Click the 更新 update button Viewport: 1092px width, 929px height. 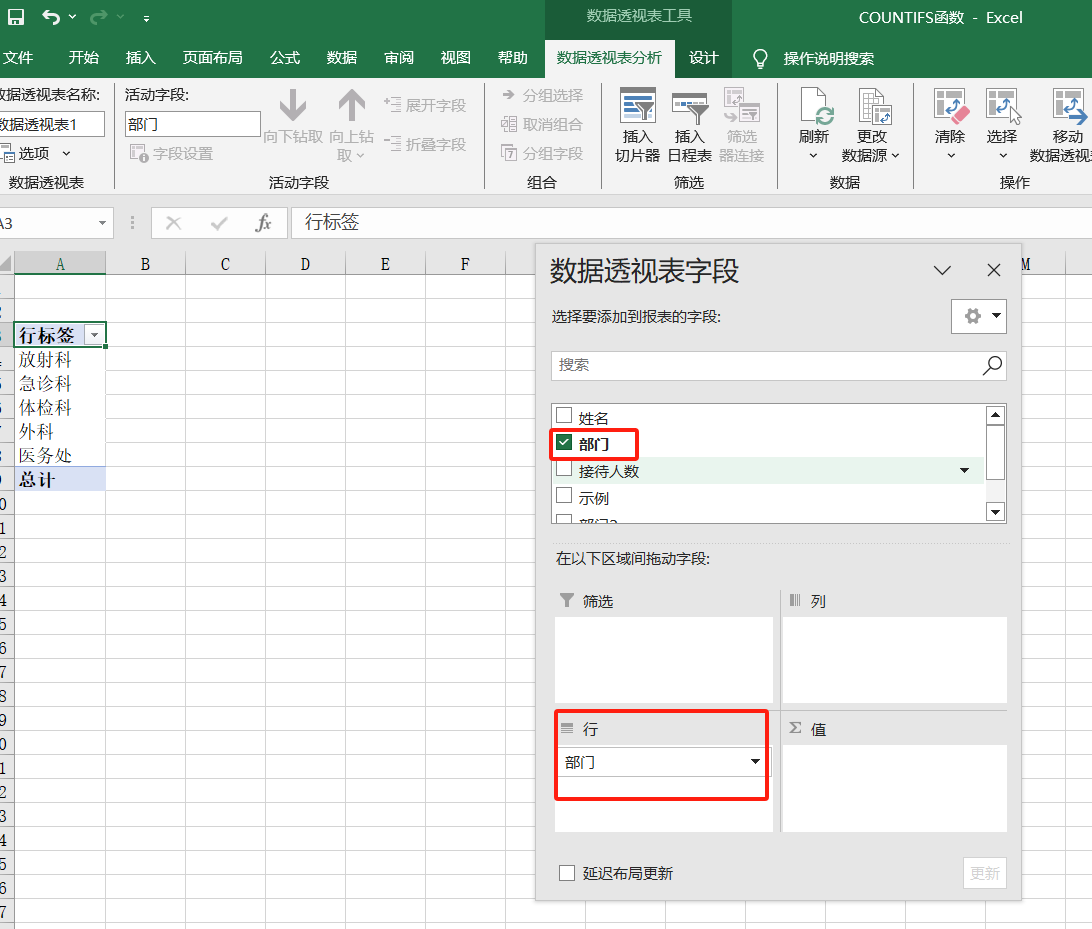pyautogui.click(x=985, y=873)
